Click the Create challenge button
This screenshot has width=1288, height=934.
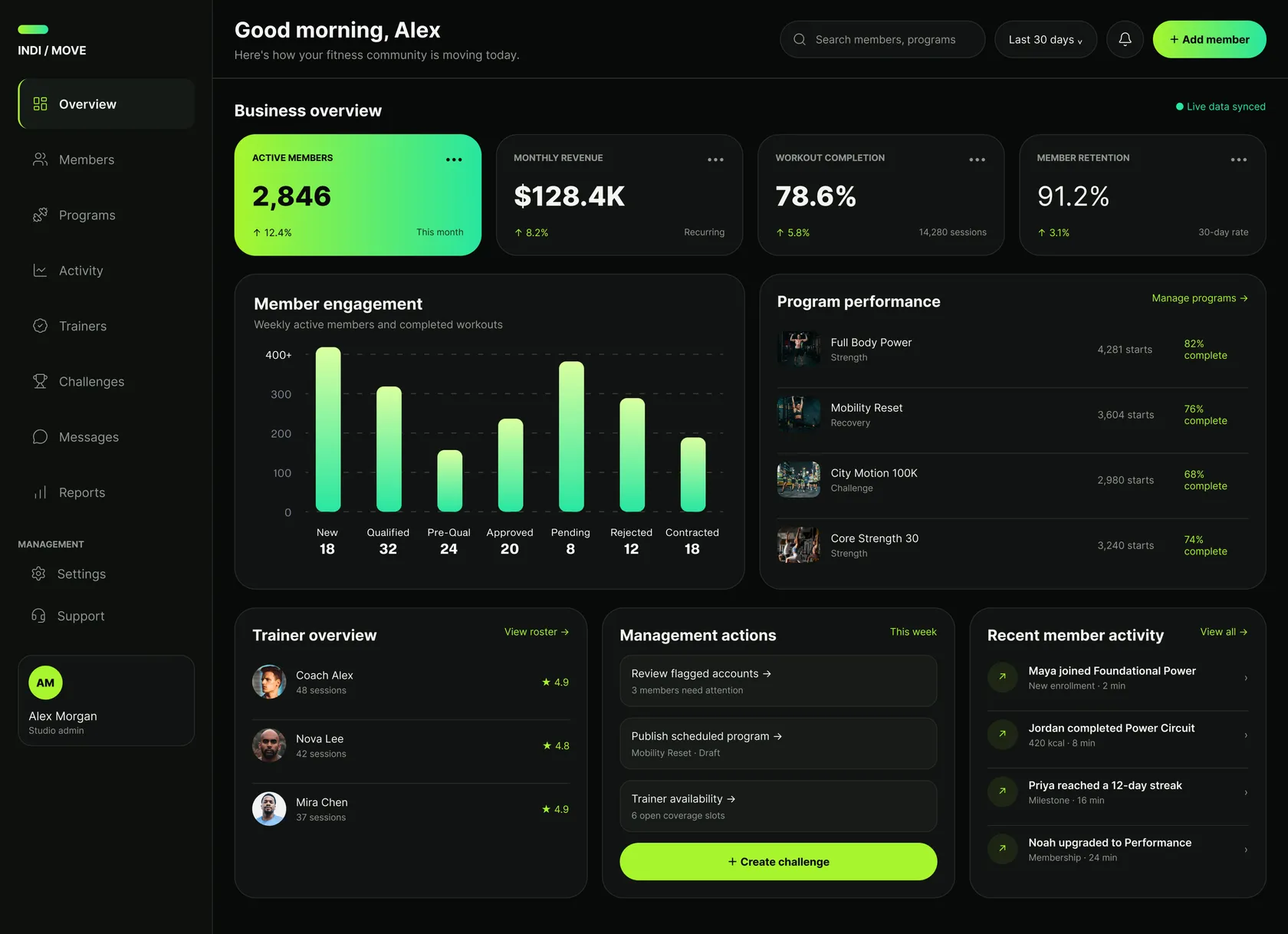(x=778, y=862)
